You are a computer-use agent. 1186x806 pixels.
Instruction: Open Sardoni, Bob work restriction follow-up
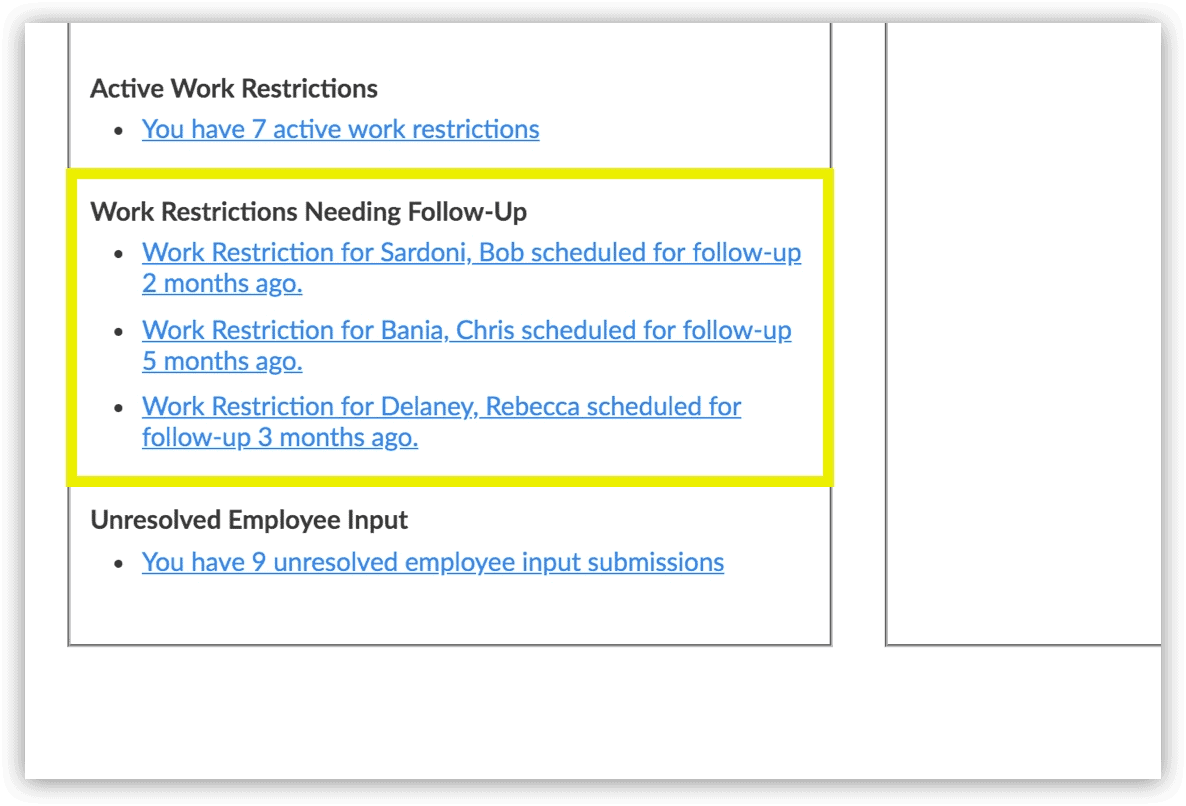[470, 253]
